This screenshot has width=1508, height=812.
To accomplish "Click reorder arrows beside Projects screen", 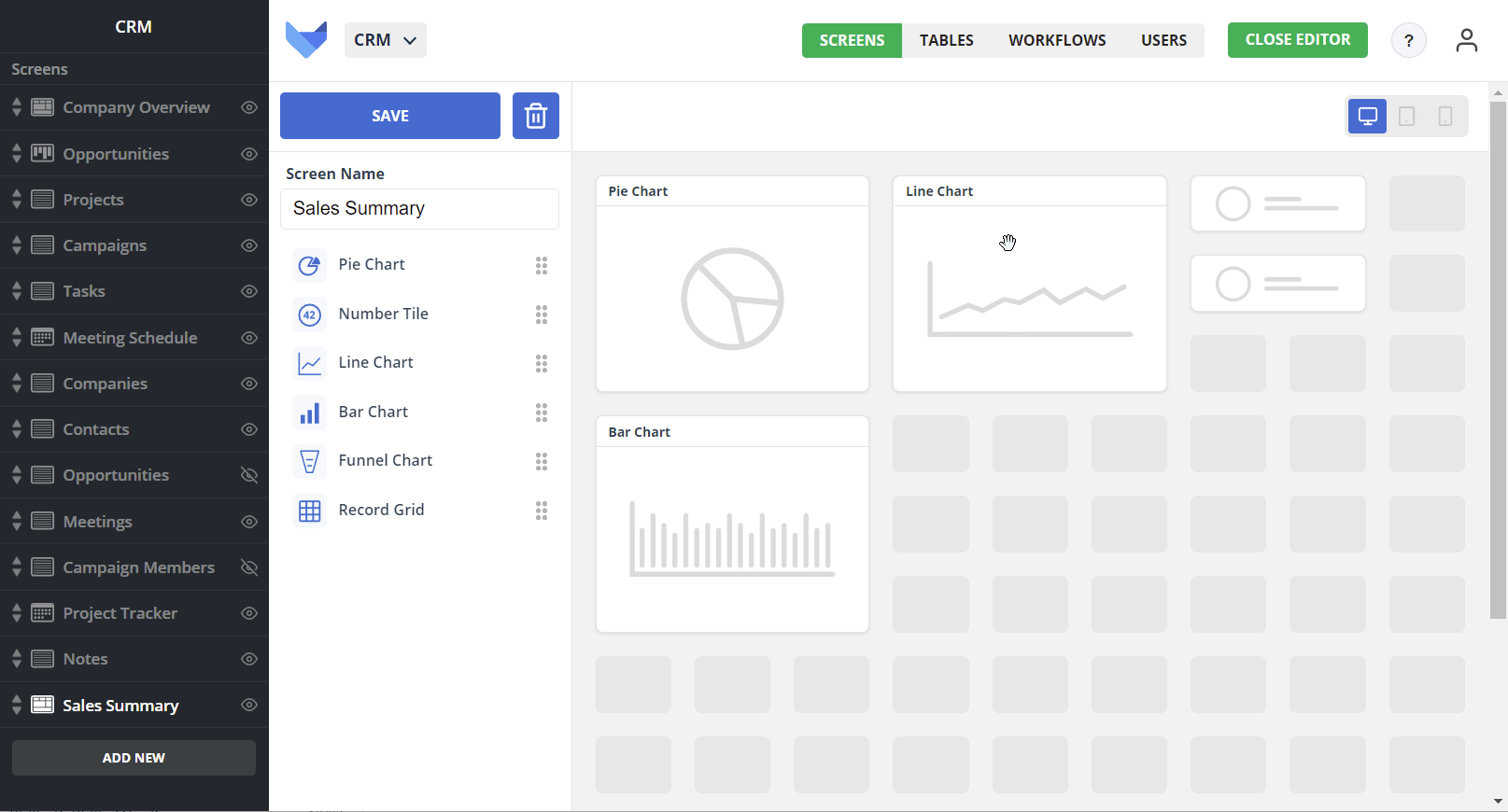I will click(17, 200).
